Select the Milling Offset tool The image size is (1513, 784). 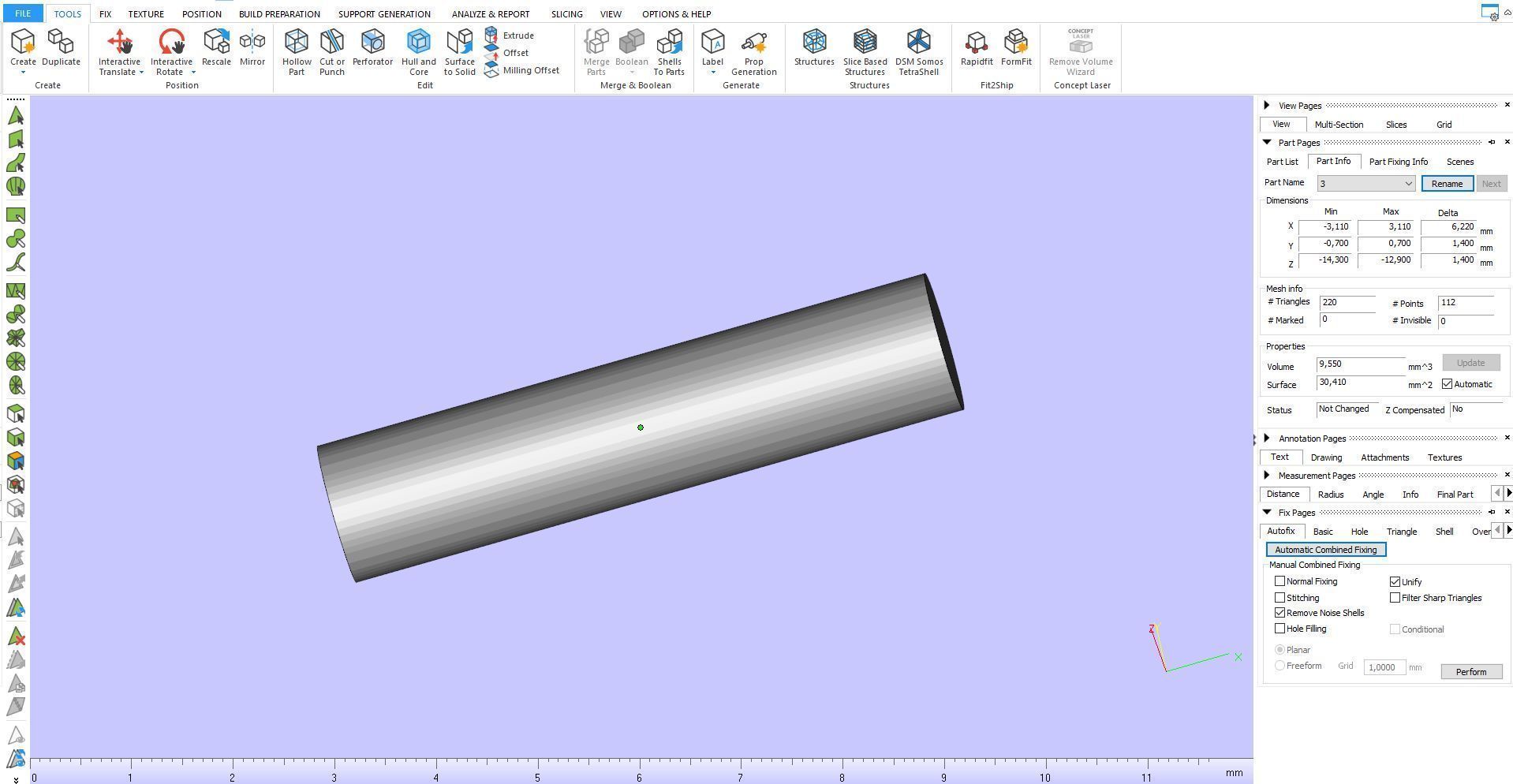coord(522,70)
